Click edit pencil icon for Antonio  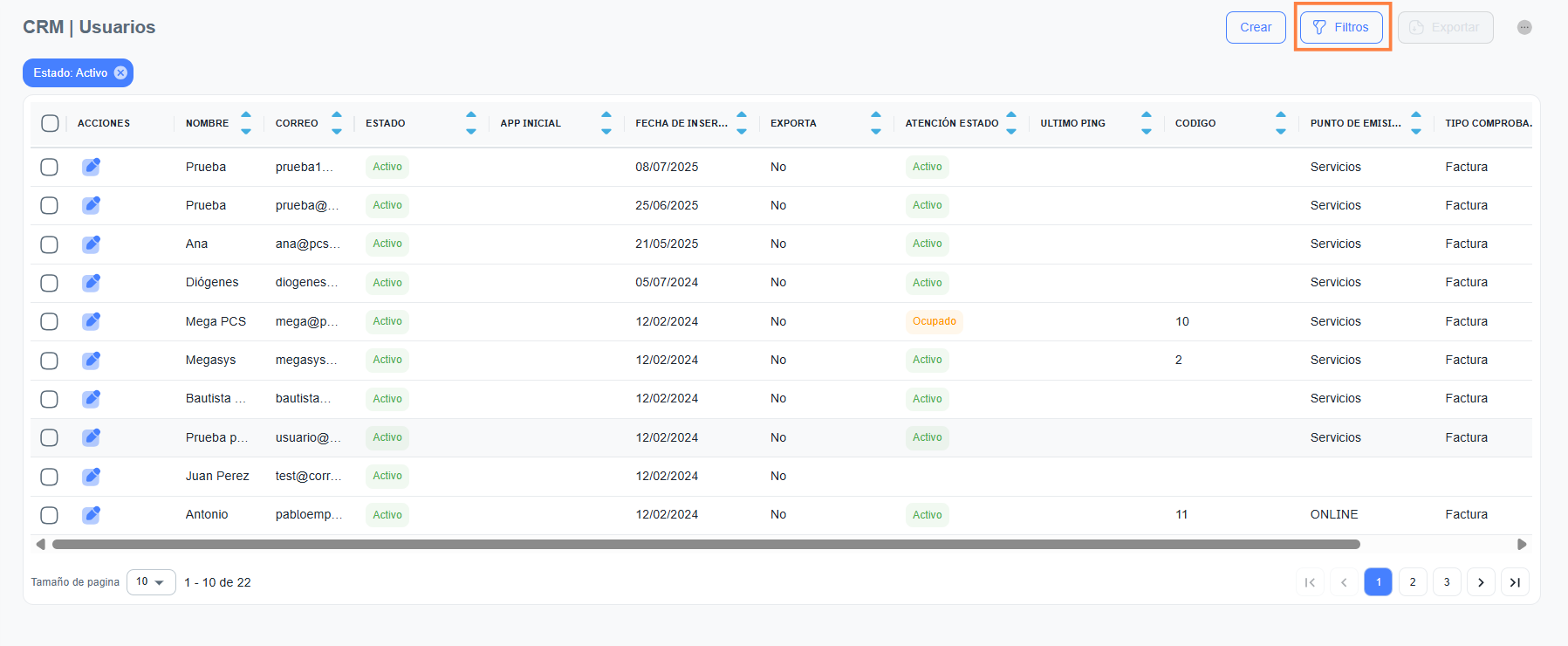click(91, 515)
